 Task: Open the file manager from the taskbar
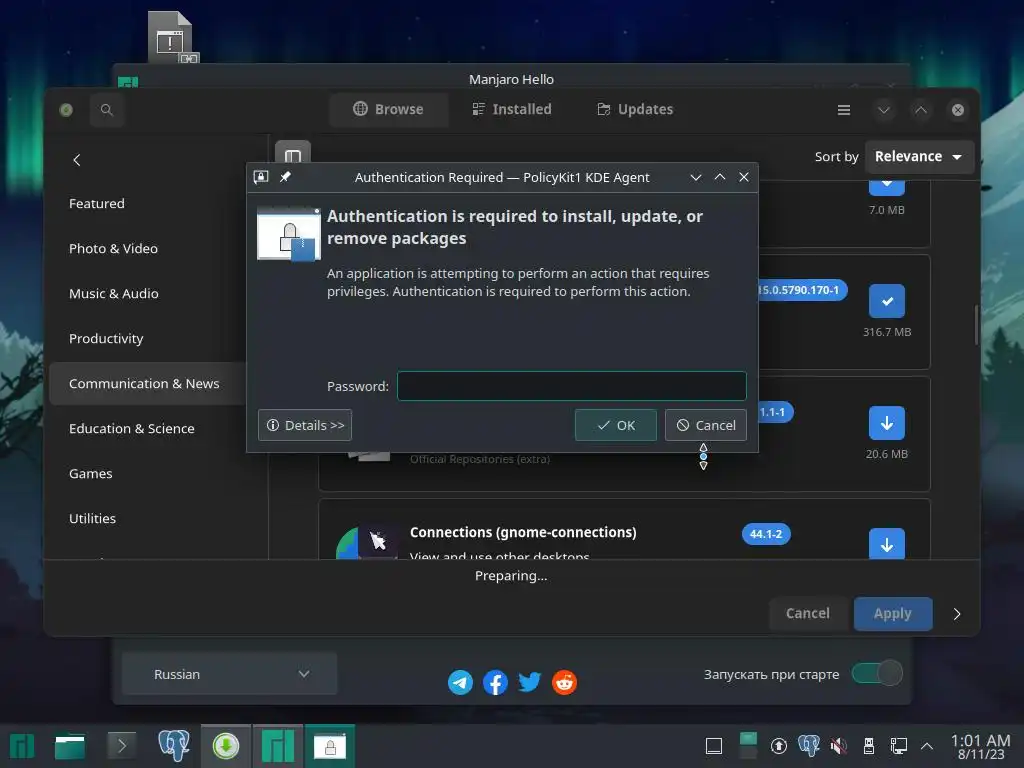pyautogui.click(x=70, y=746)
